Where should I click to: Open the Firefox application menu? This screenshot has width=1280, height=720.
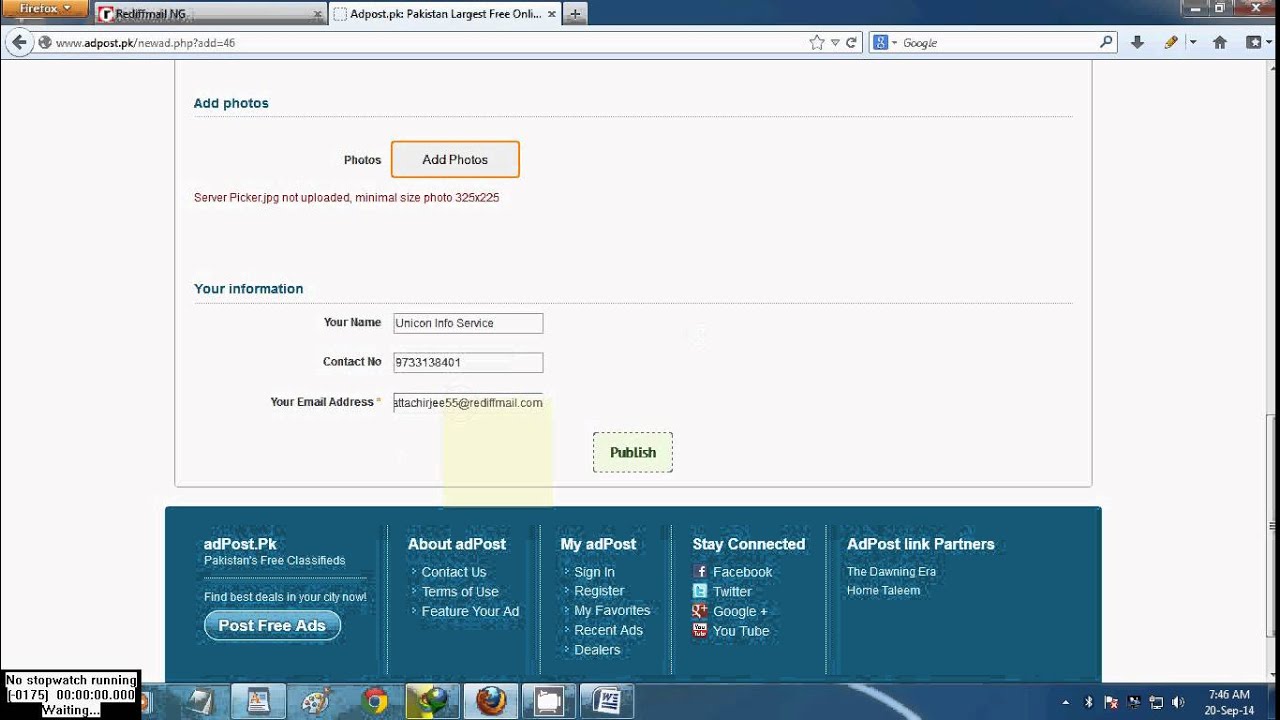[46, 9]
